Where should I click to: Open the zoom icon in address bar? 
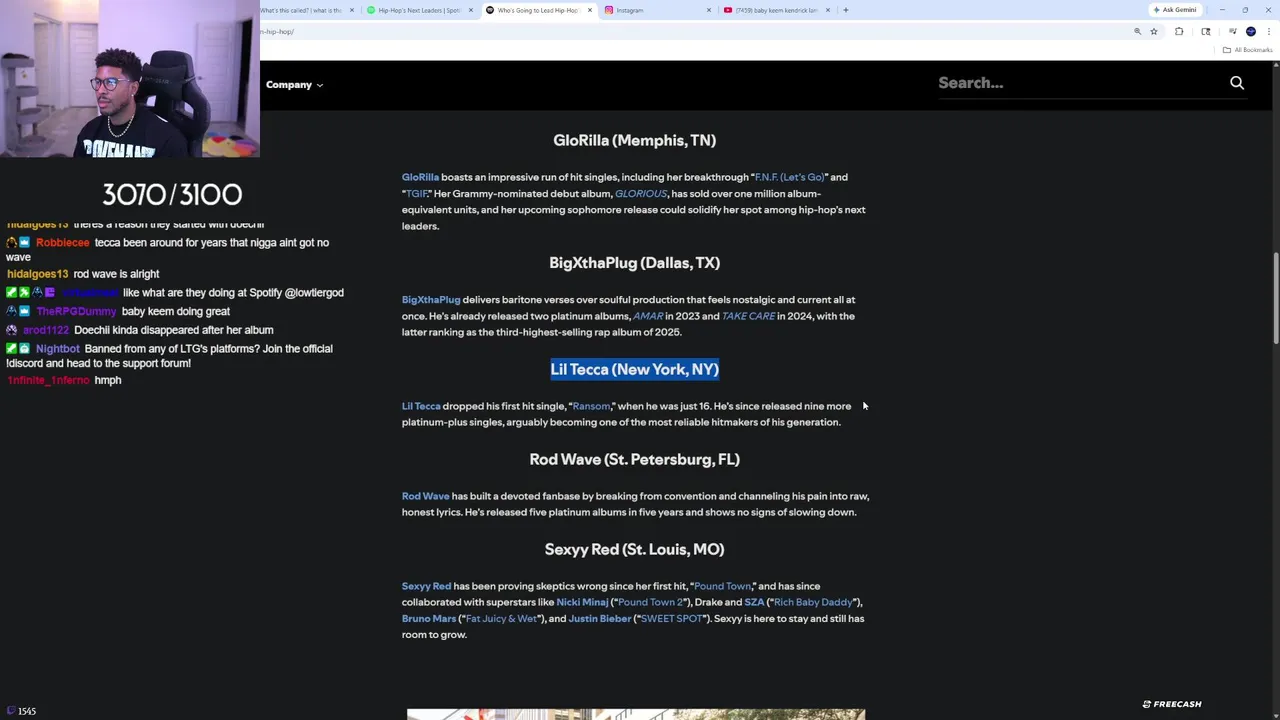[x=1137, y=32]
